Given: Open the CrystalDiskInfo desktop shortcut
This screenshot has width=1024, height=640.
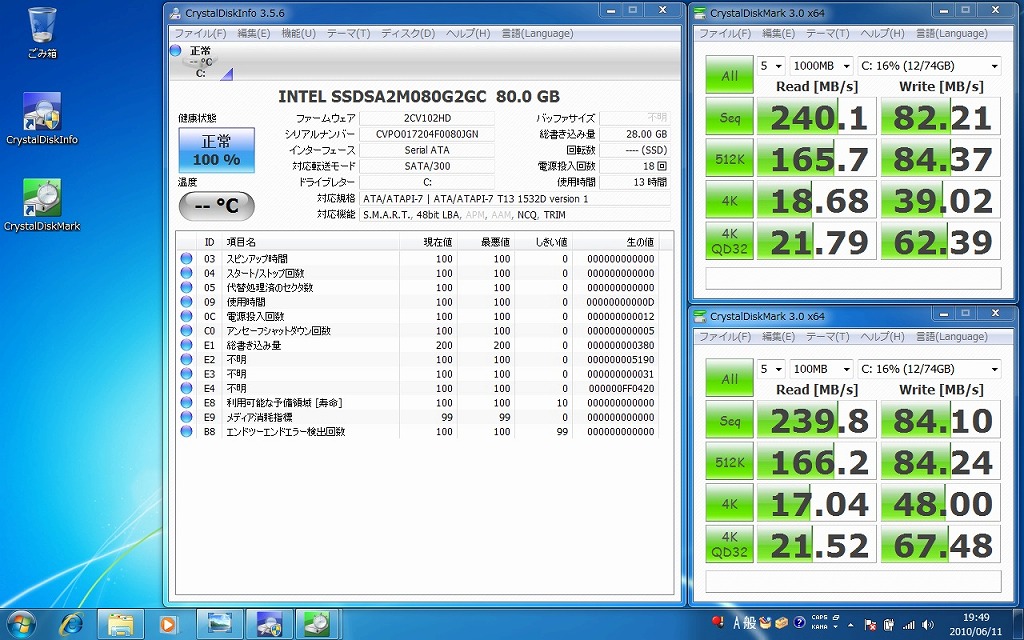Looking at the screenshot, I should 42,118.
